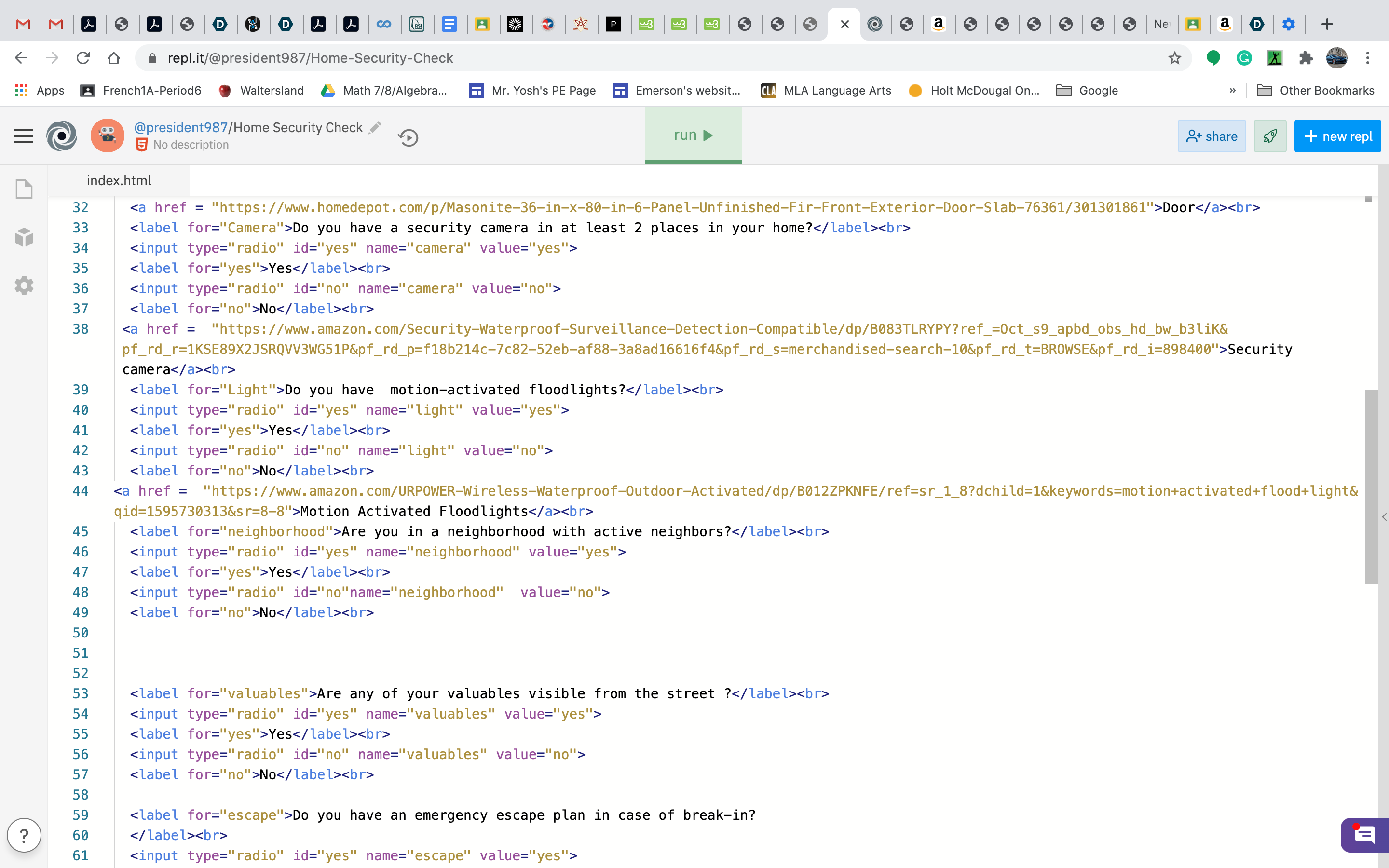
Task: Expand the hidden bookmarks chevron
Action: (1232, 91)
